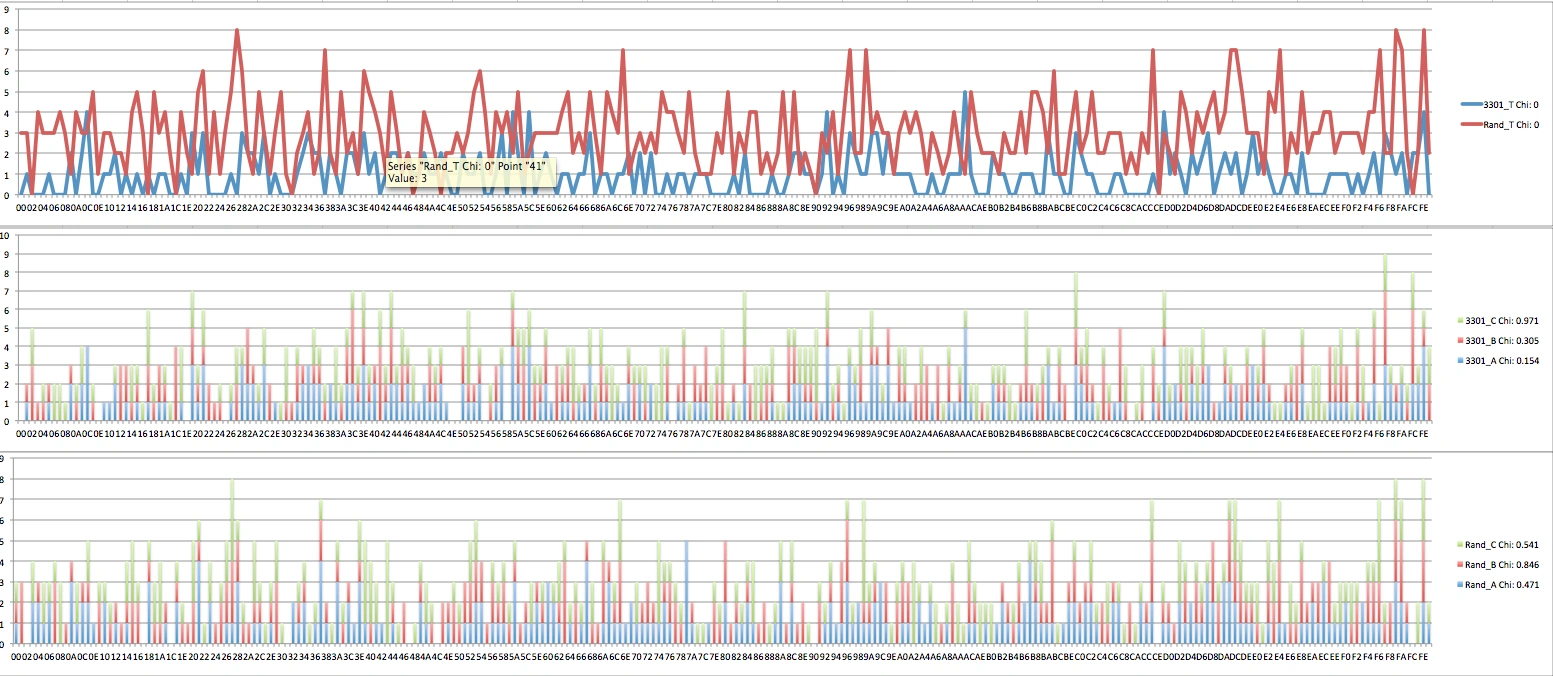Click the blue swatch beside 3301_A legend
The width and height of the screenshot is (1553, 676).
1460,360
